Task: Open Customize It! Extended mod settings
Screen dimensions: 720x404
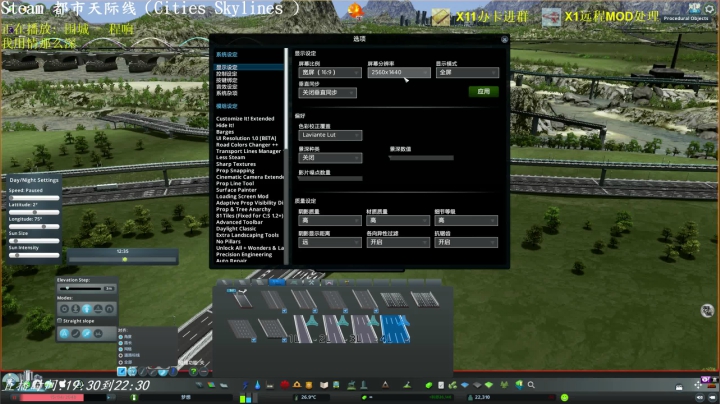Action: tap(245, 118)
